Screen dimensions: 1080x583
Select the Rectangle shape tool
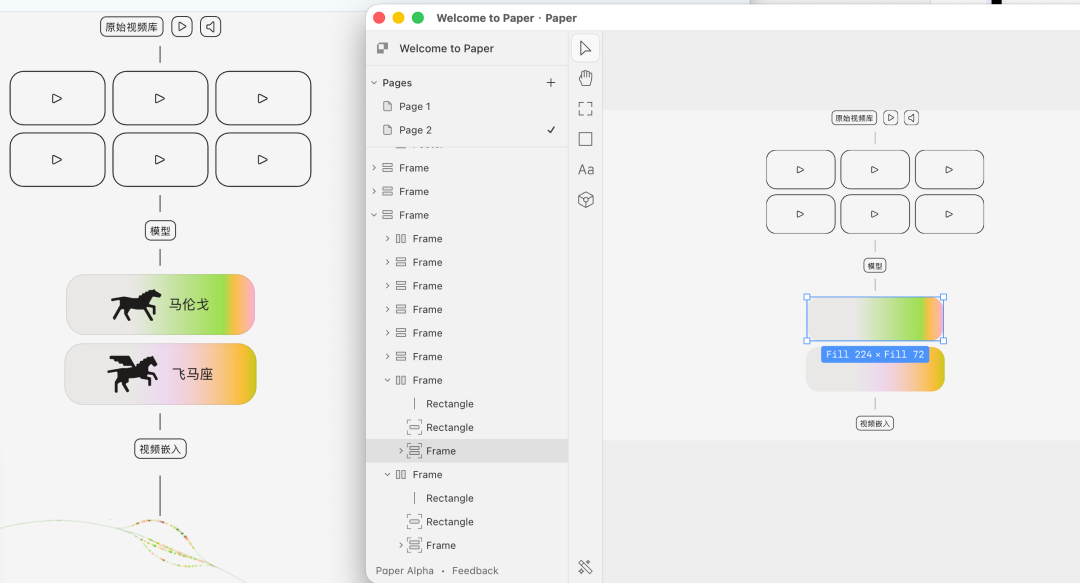click(585, 139)
